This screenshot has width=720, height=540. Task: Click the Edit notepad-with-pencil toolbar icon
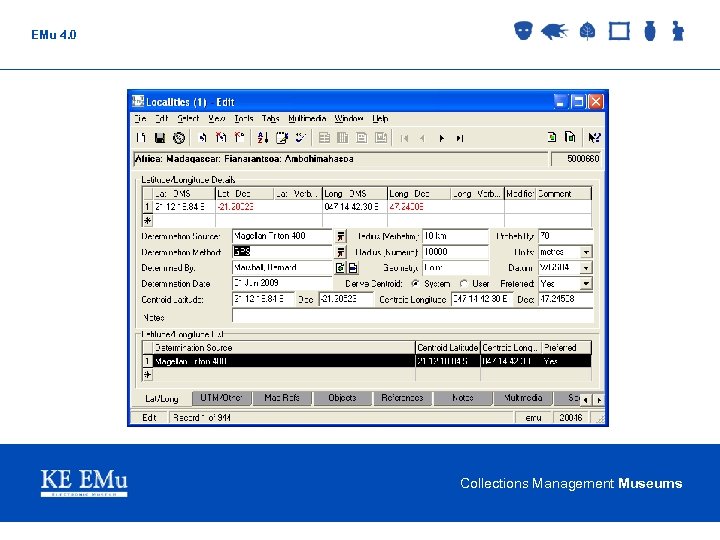point(281,137)
